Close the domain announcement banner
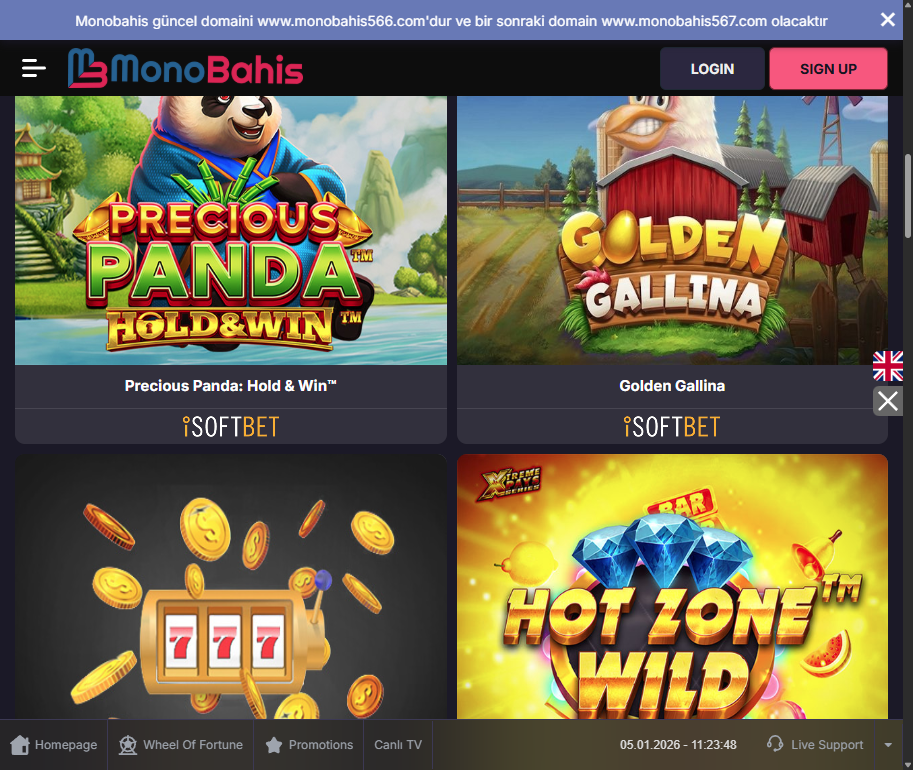Screen dimensions: 913x770 point(887,20)
